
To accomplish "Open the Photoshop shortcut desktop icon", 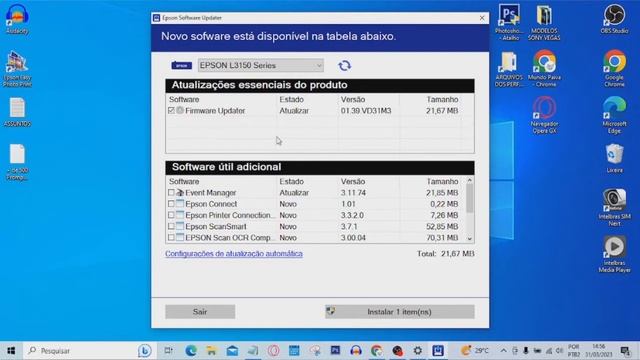I will [x=509, y=22].
